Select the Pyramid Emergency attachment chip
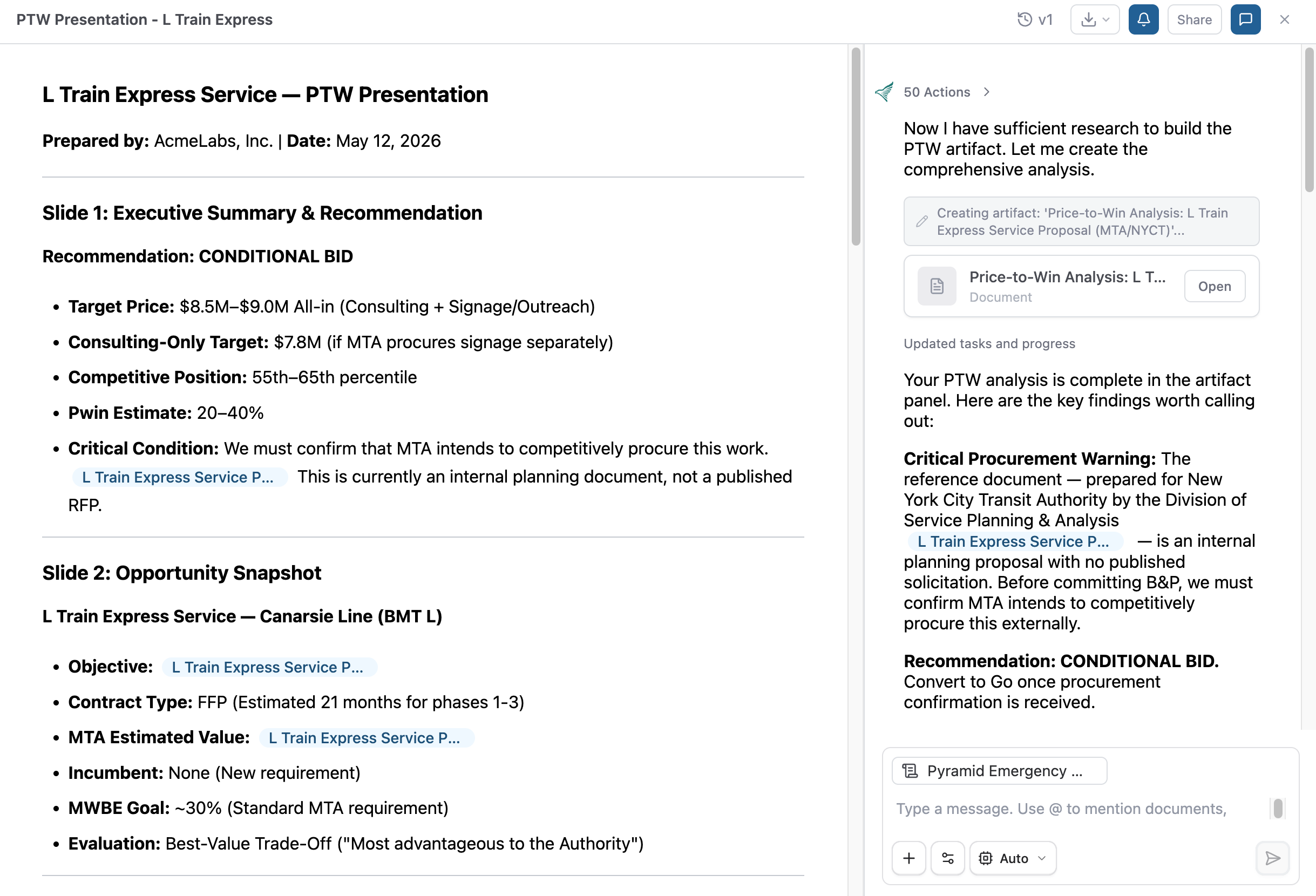Viewport: 1316px width, 896px height. (x=999, y=771)
